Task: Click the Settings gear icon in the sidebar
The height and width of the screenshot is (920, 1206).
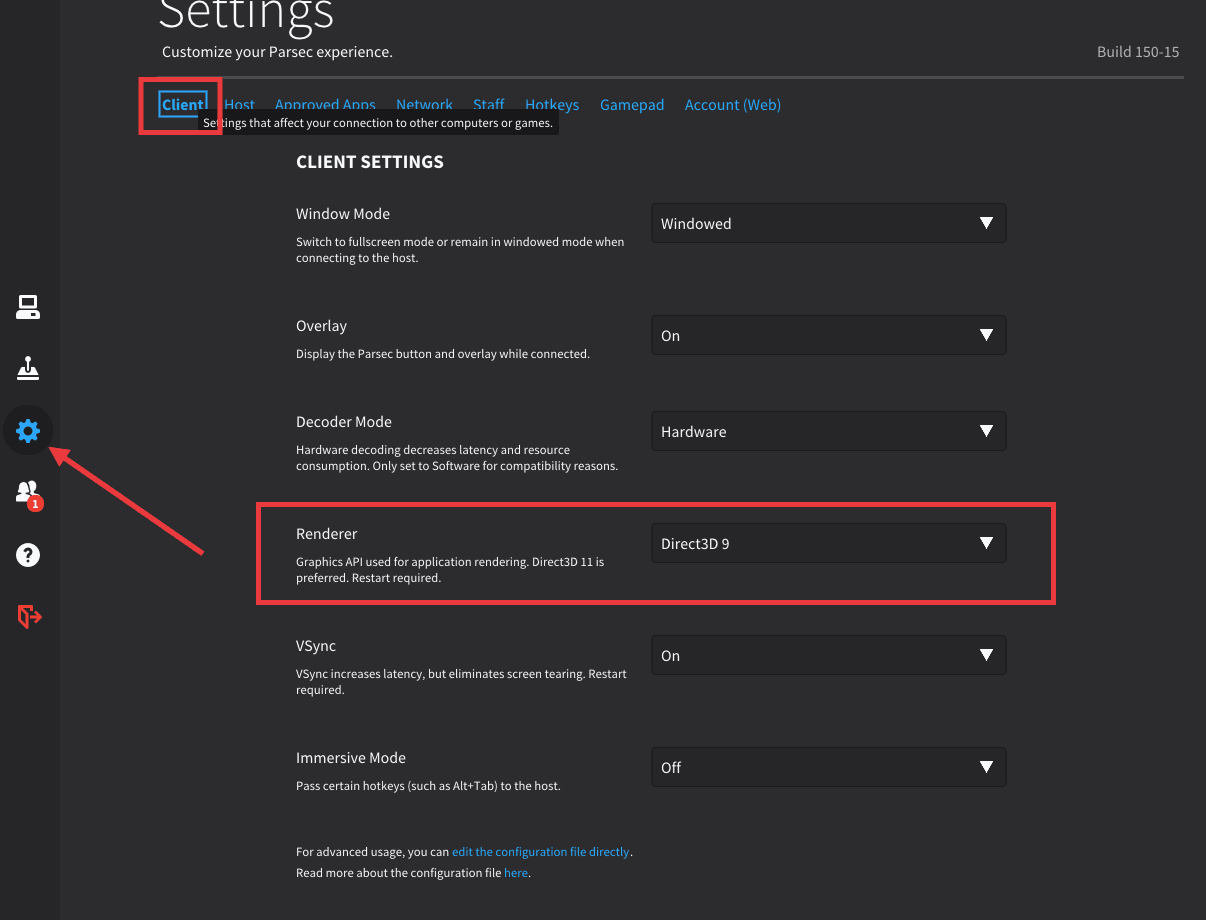Action: 28,431
